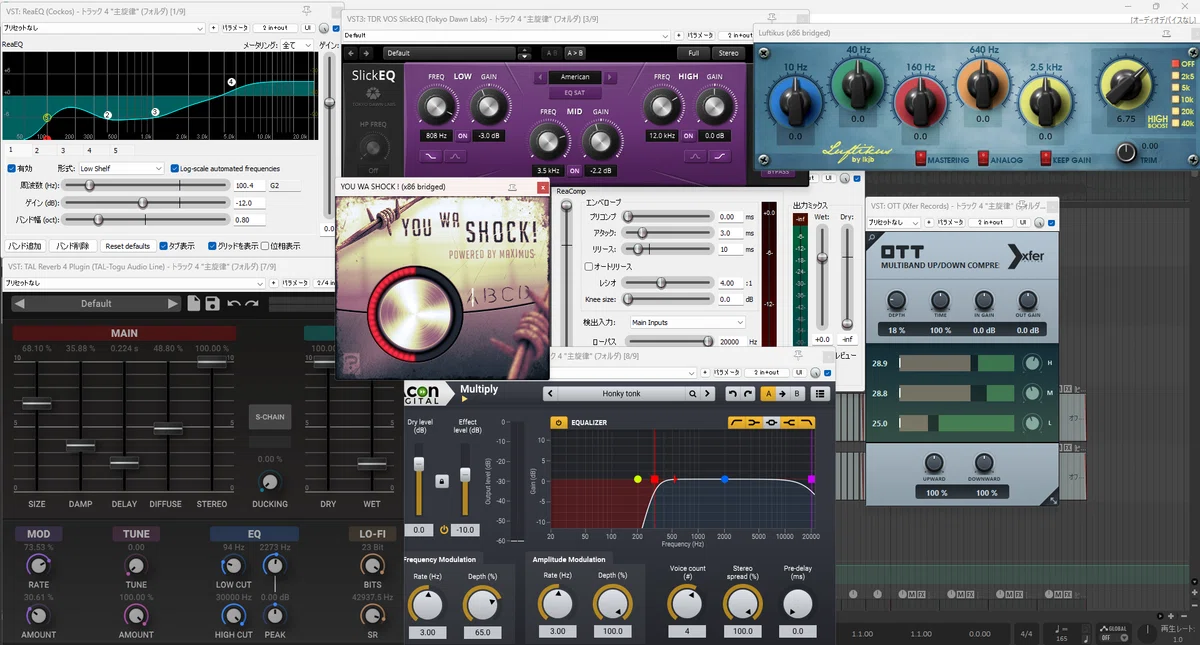The height and width of the screenshot is (645, 1200).
Task: Open the メータリング 全て dropdown in ReaEQ
Action: [x=298, y=45]
